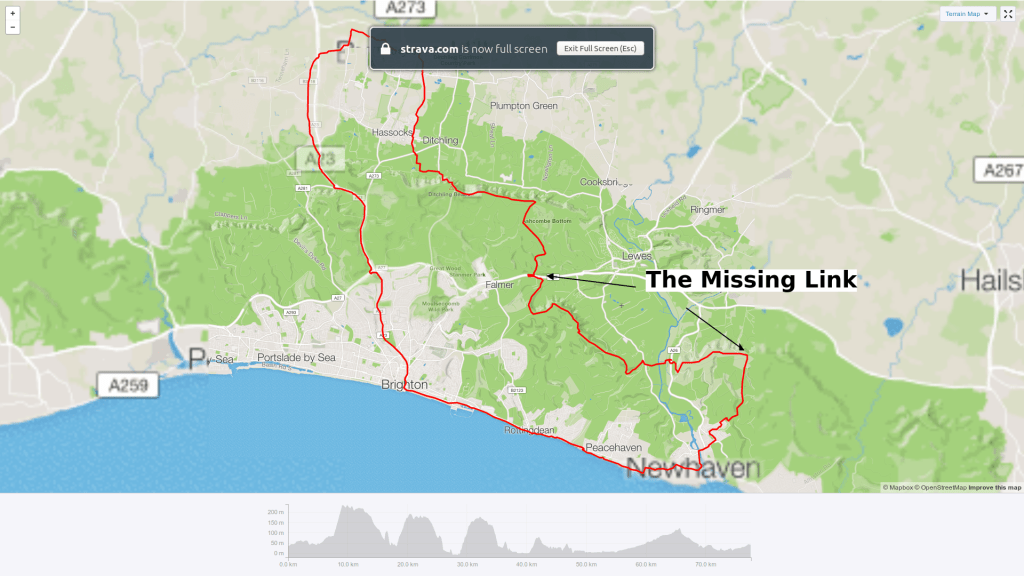Zoom out with the minus button
Viewport: 1024px width, 576px height.
12,27
